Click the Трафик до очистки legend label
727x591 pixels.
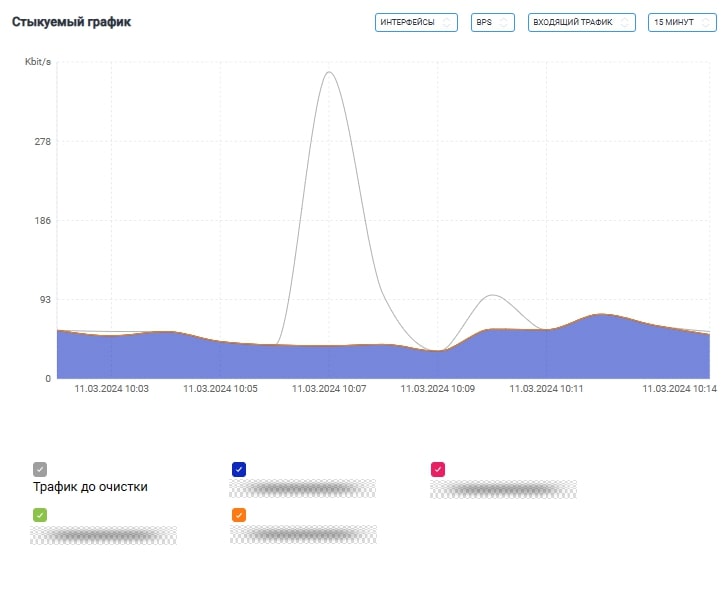pos(90,487)
